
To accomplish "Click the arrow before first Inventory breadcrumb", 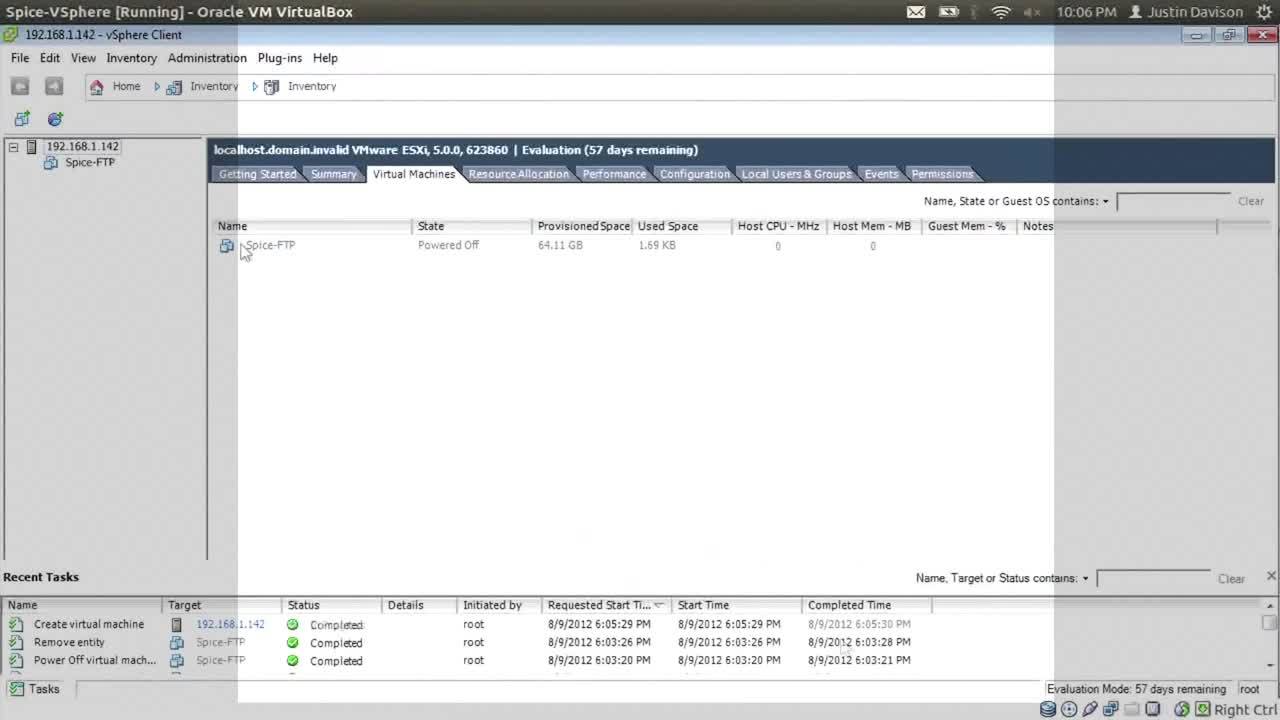I will point(157,87).
